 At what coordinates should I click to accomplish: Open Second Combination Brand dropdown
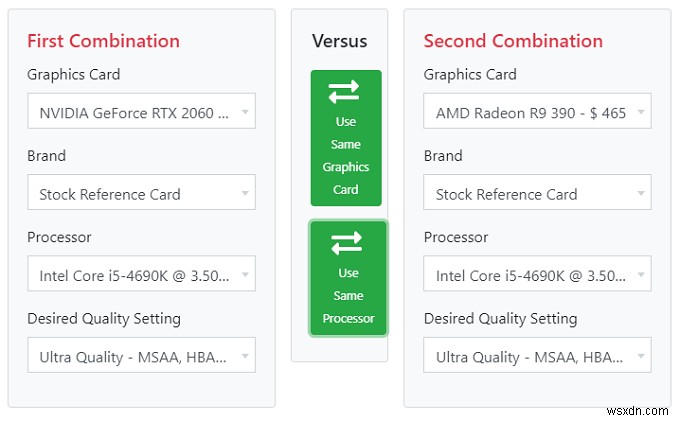point(537,193)
